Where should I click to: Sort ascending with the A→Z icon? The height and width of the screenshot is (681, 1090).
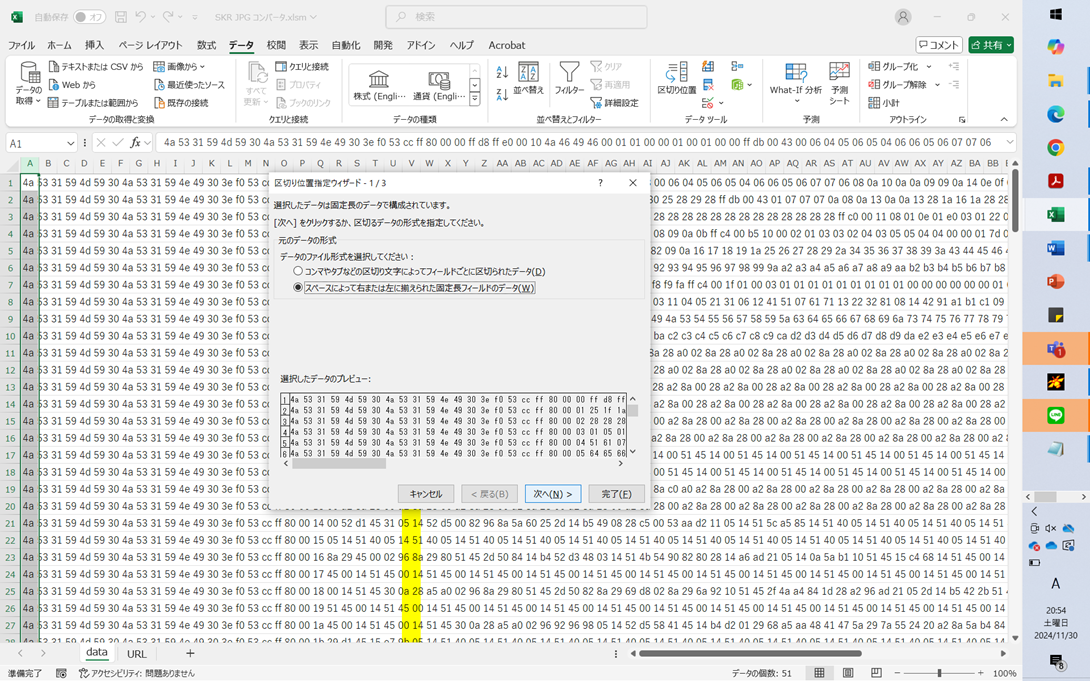pyautogui.click(x=502, y=72)
